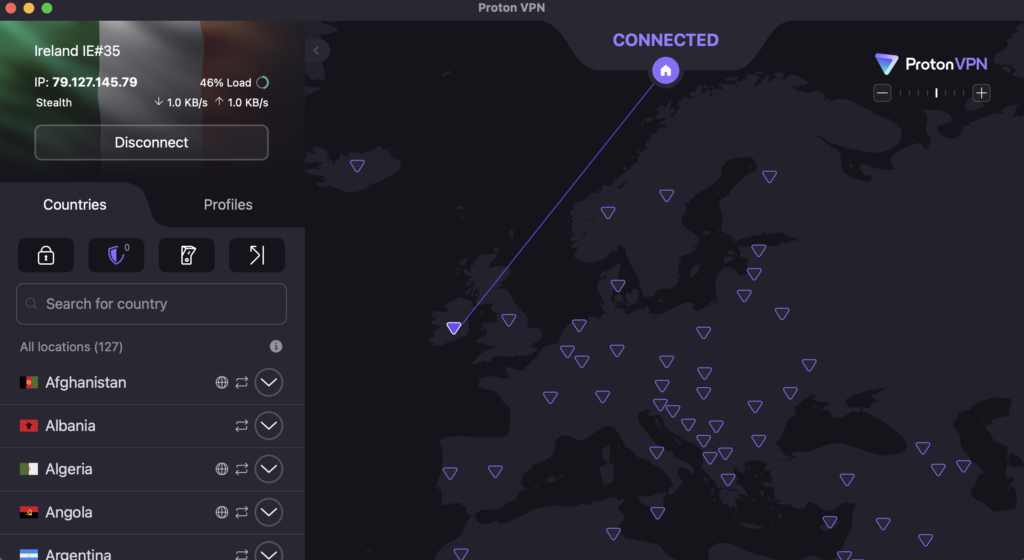Select the United Kingdom map marker
The image size is (1024, 560).
pyautogui.click(x=509, y=320)
